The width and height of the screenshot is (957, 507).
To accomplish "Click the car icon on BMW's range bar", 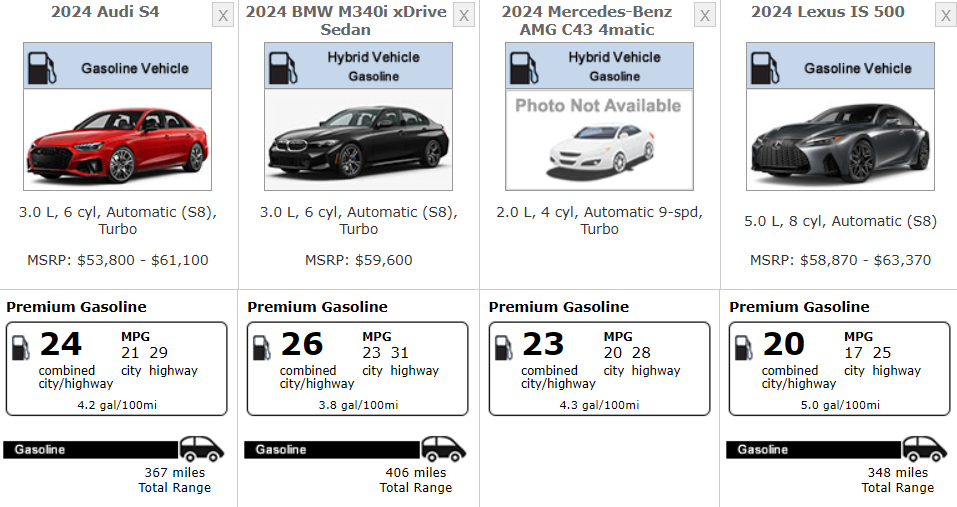I will tap(442, 449).
